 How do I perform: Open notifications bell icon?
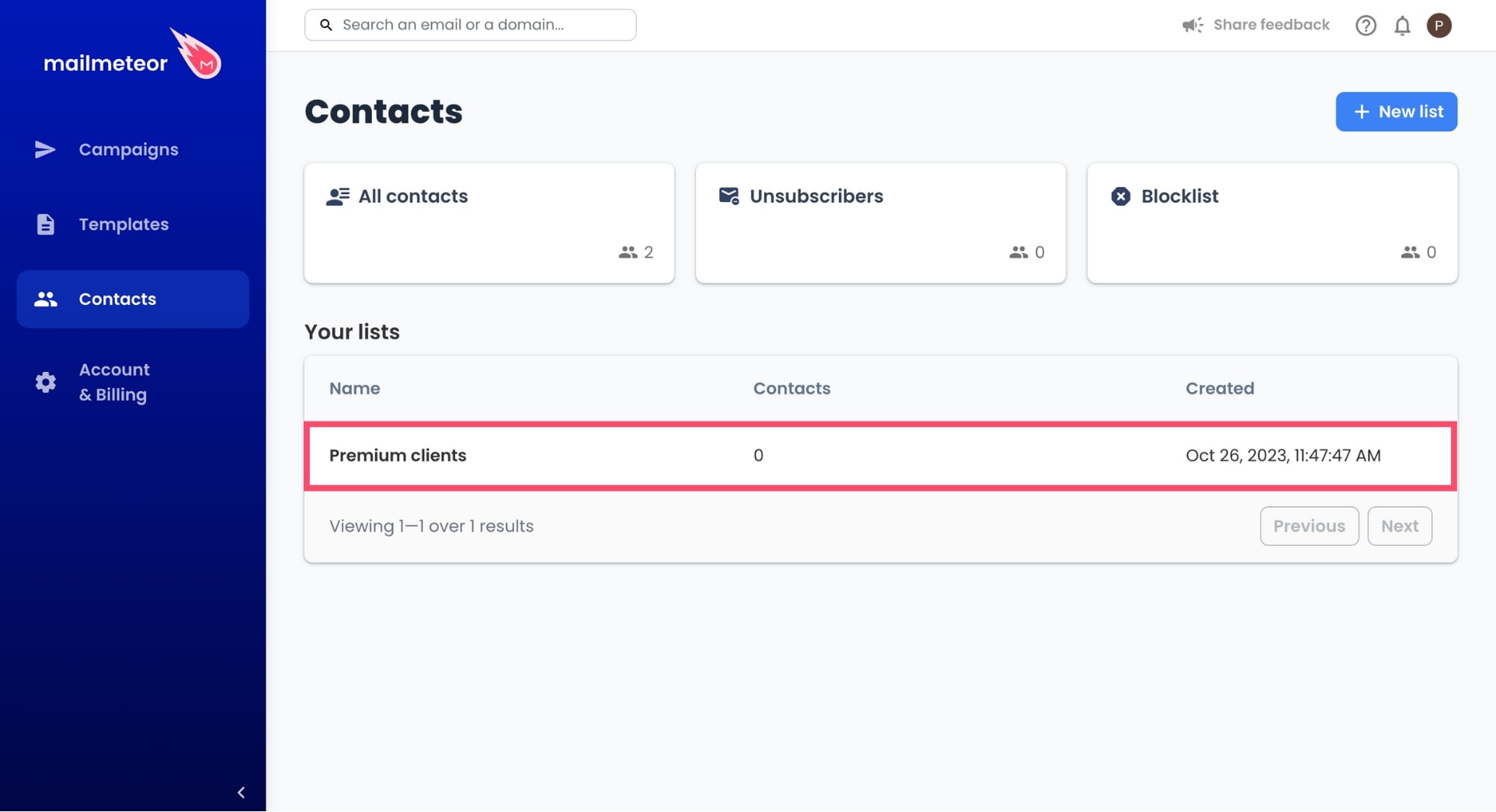pyautogui.click(x=1402, y=26)
